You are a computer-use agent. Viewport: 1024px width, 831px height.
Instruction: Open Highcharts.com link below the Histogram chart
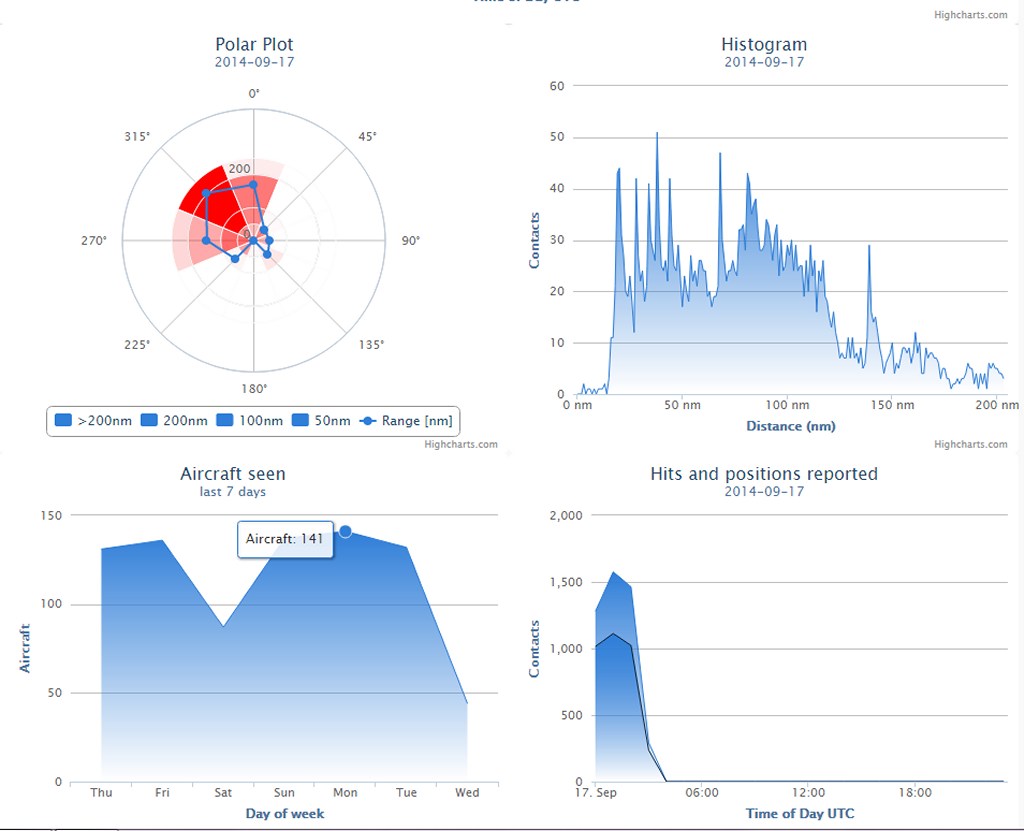[x=970, y=444]
